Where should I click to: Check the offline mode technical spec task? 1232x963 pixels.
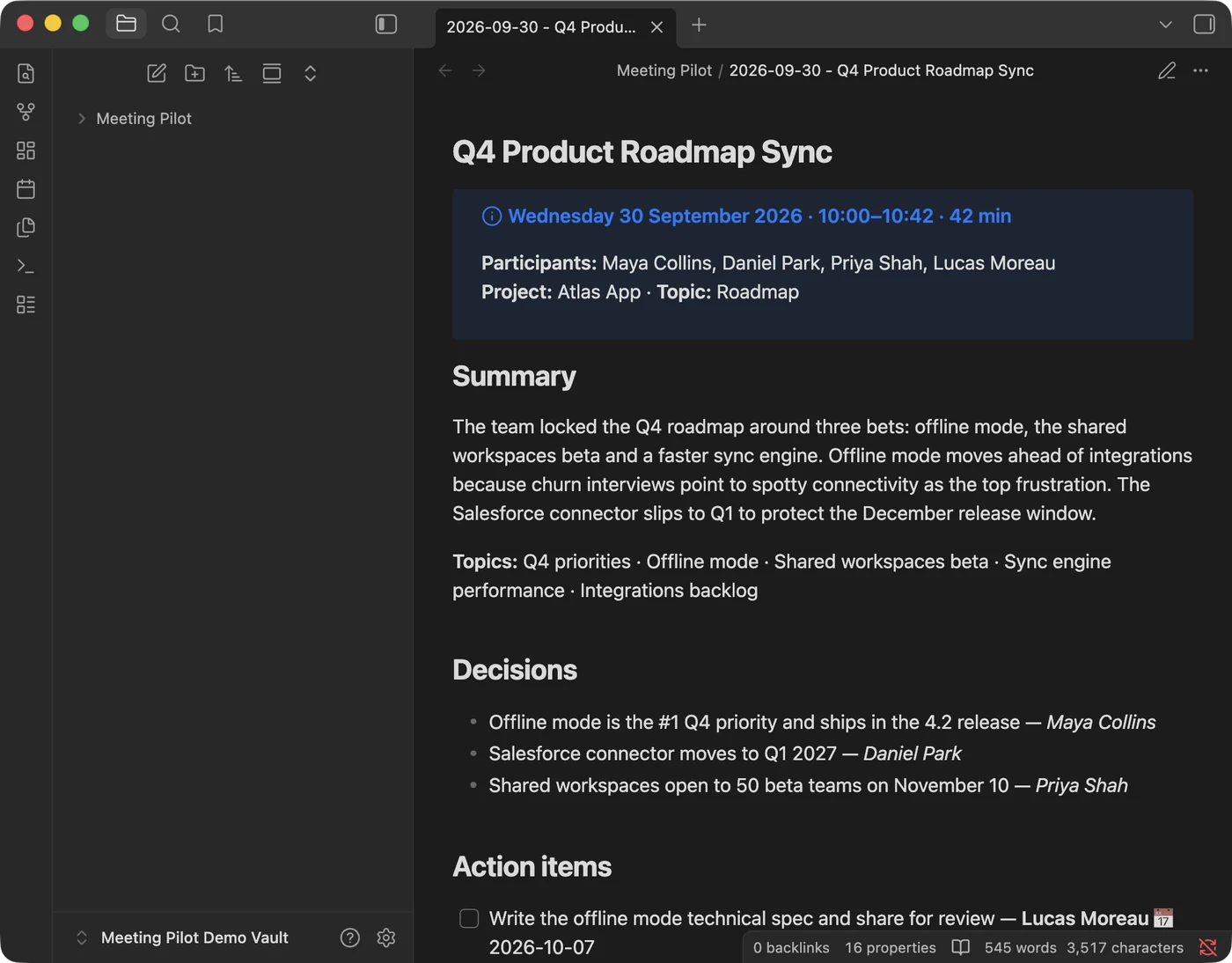click(469, 918)
